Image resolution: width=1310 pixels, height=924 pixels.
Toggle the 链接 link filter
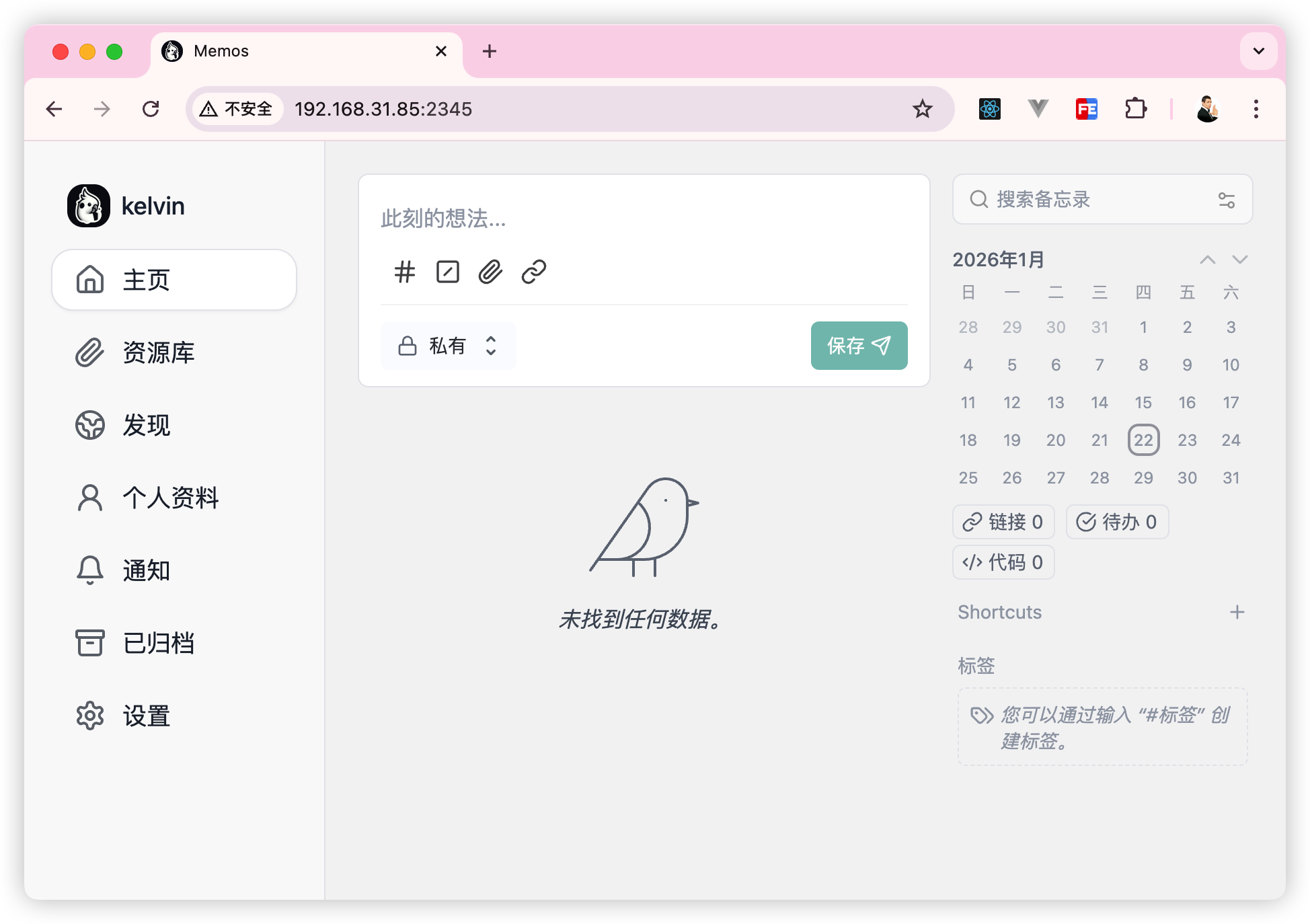(1003, 522)
